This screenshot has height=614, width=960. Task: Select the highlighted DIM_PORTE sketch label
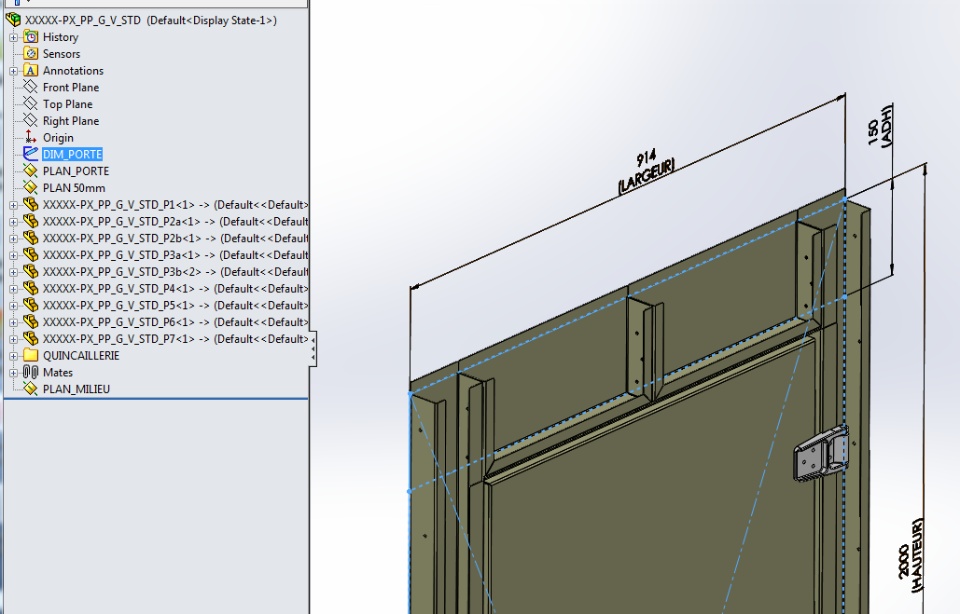pyautogui.click(x=72, y=154)
